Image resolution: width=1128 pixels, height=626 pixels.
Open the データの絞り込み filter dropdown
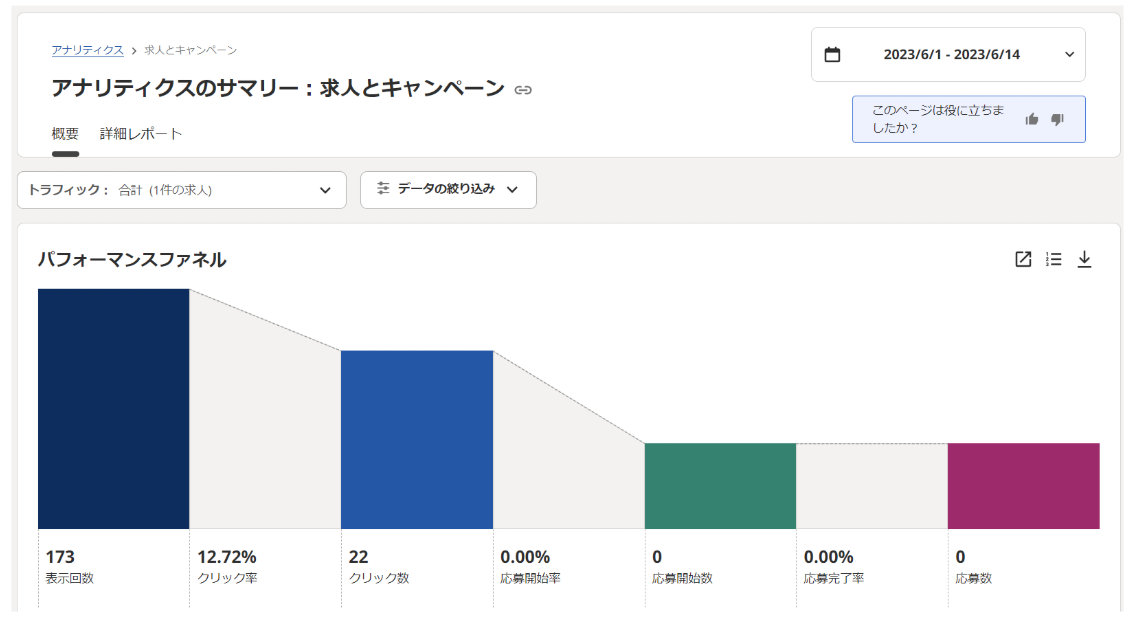pyautogui.click(x=448, y=190)
